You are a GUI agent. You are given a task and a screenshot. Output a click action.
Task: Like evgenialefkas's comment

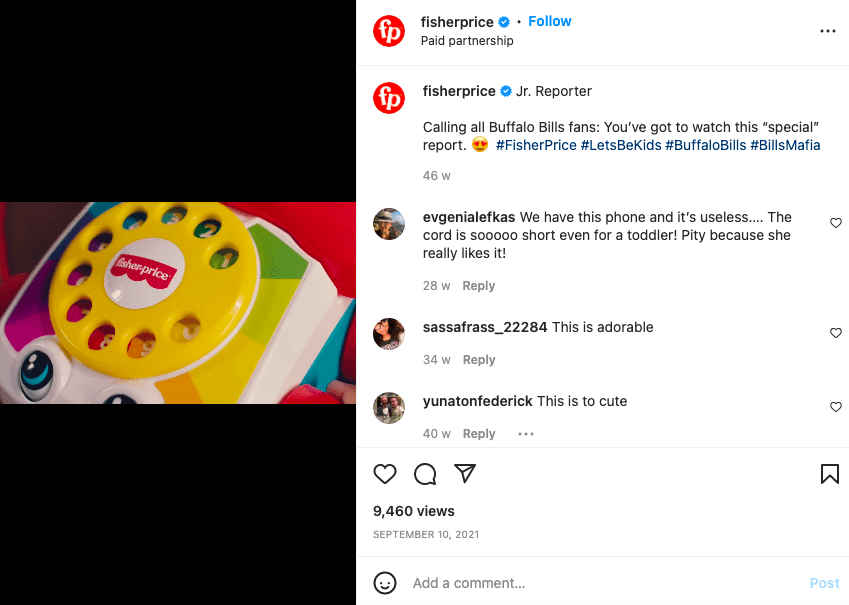[x=836, y=223]
